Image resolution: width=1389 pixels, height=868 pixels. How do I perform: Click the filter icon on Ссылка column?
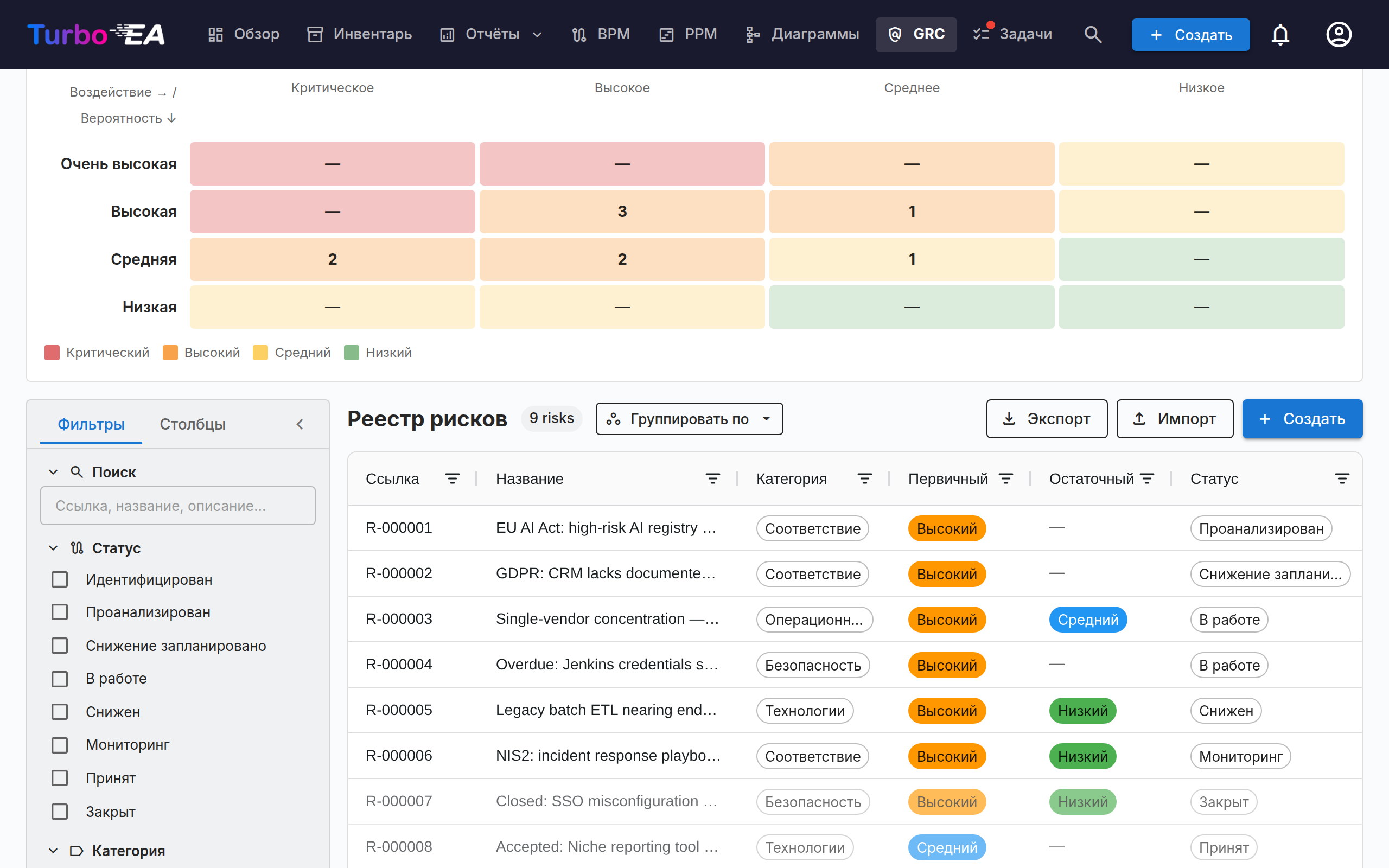click(x=453, y=479)
